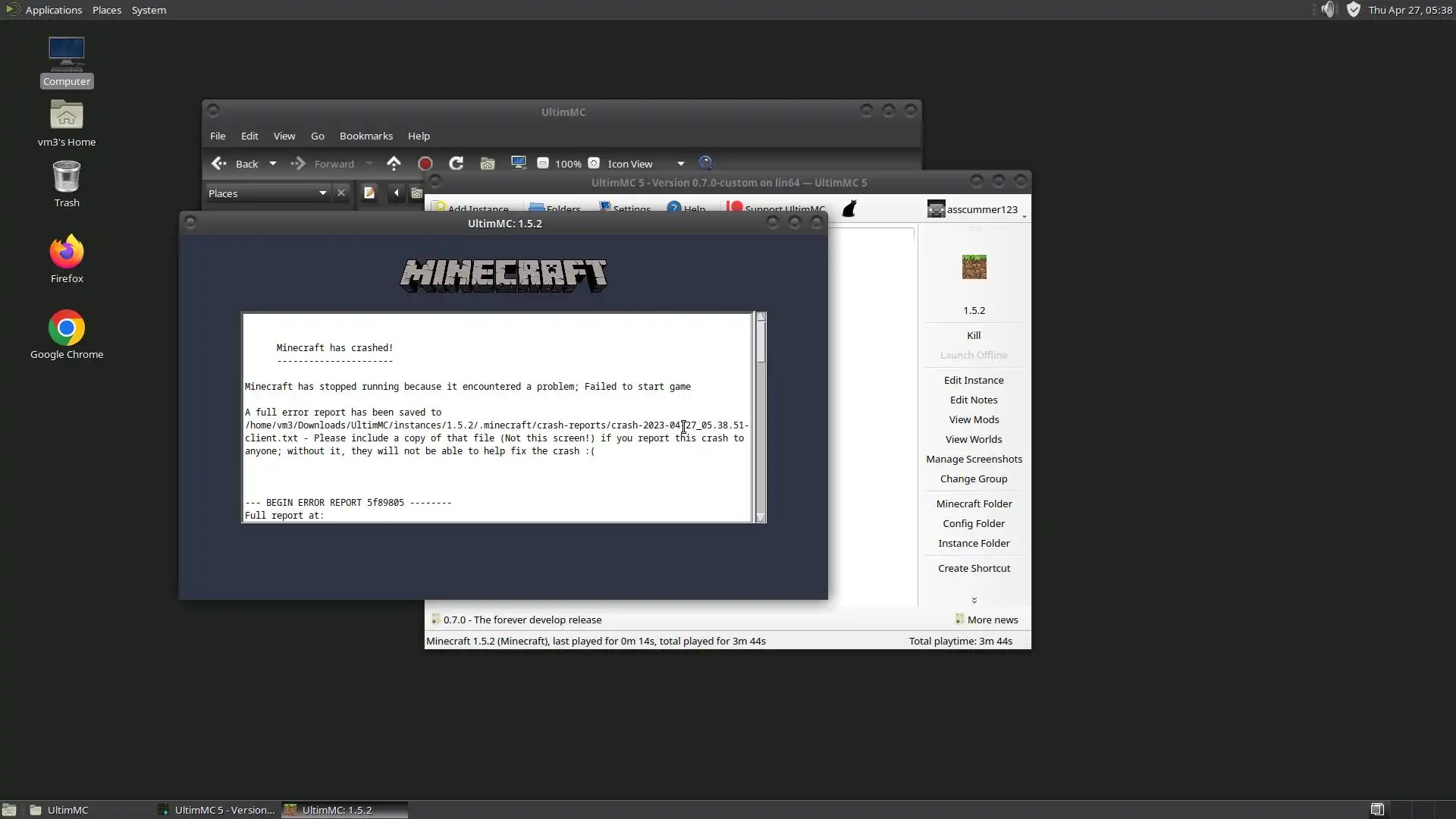
Task: Expand more actions chevron below Create Shortcut
Action: [x=974, y=600]
